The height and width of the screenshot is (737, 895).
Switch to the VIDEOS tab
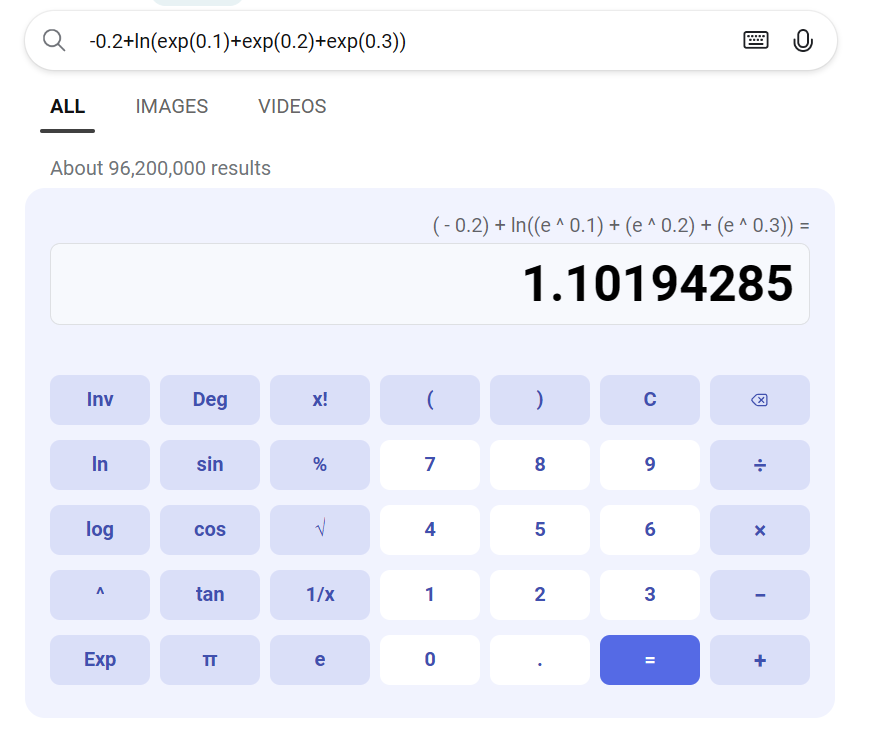[292, 106]
